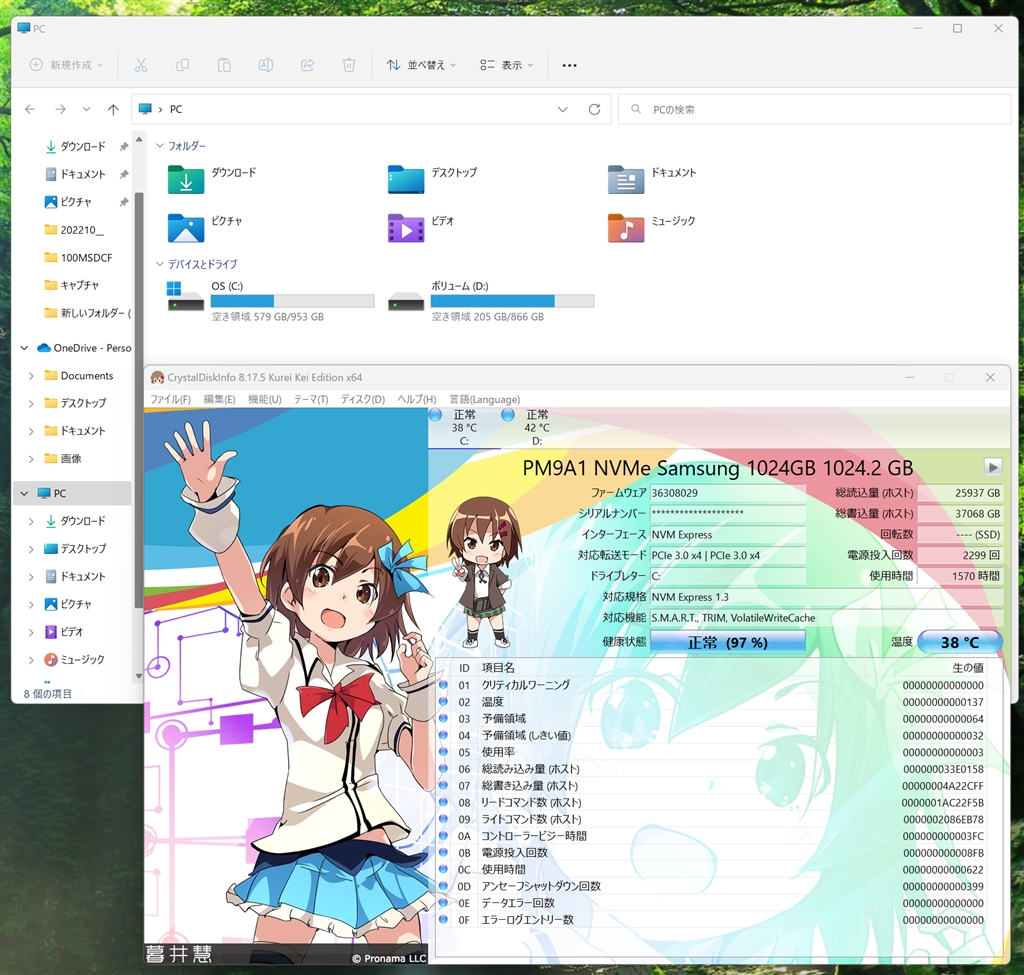Click the Cut scissors icon in Explorer toolbar
Screen dimensions: 1024x975
tap(141, 65)
